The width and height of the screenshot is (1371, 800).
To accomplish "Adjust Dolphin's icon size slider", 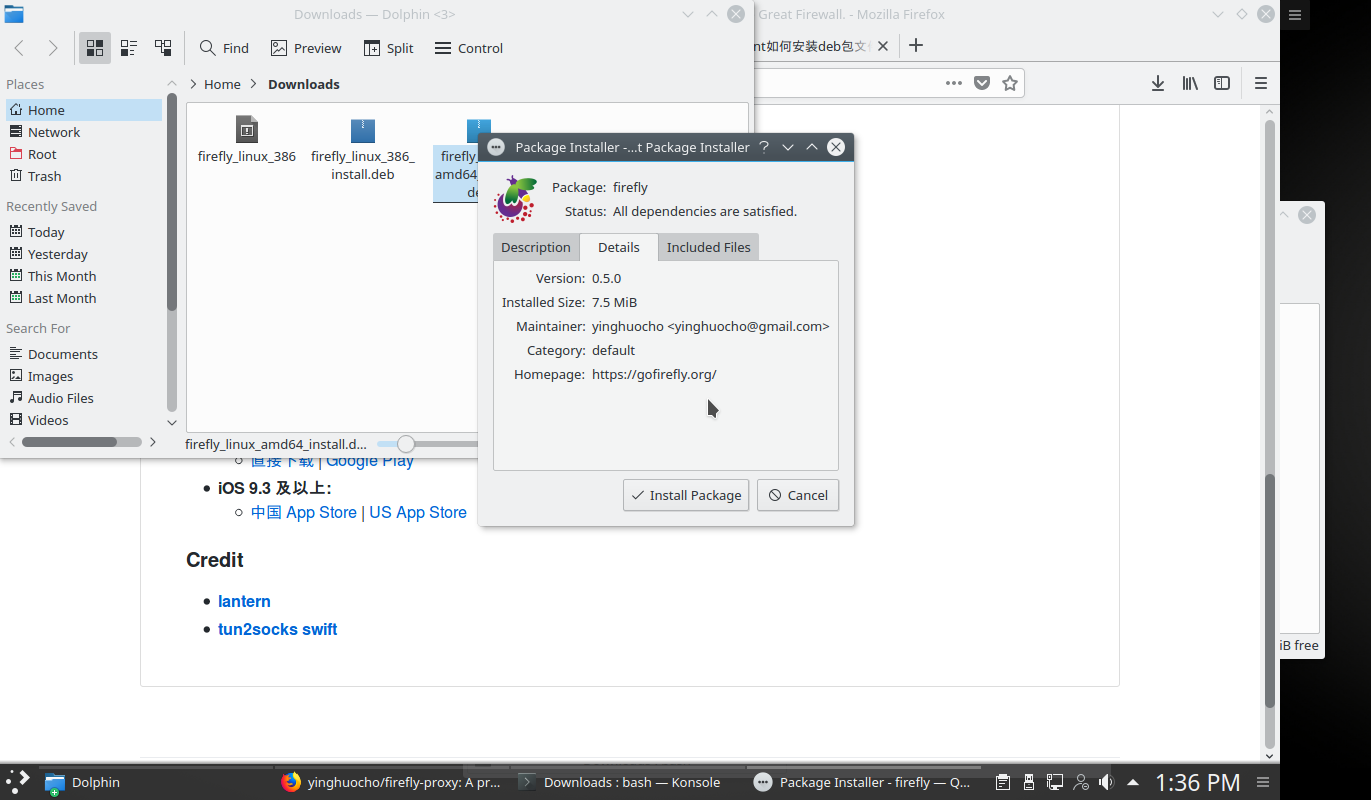I will point(404,443).
